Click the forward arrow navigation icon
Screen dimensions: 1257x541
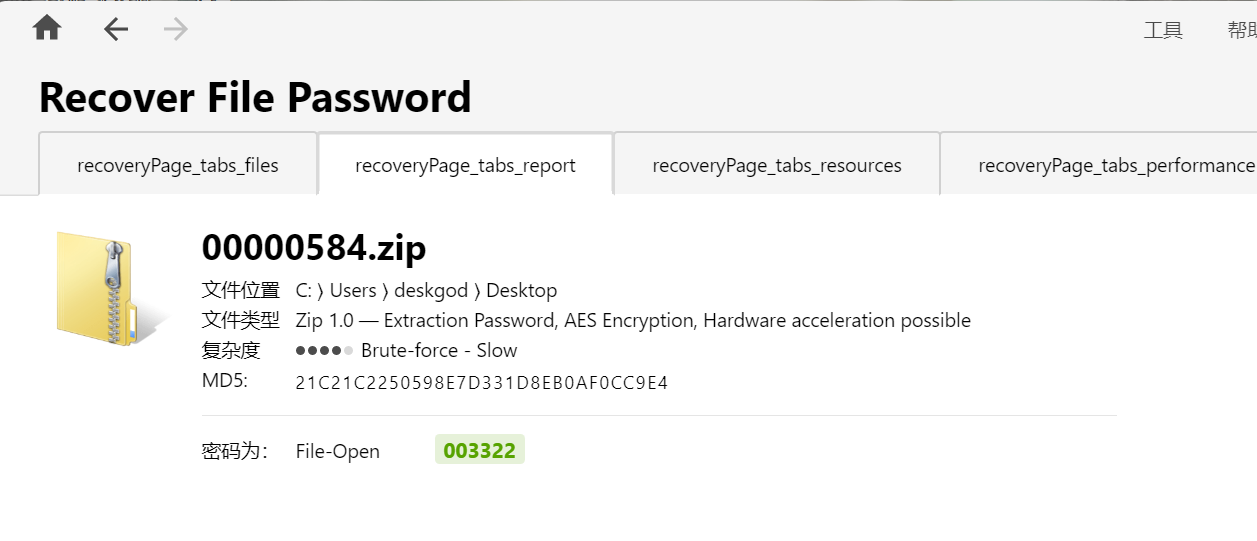176,30
